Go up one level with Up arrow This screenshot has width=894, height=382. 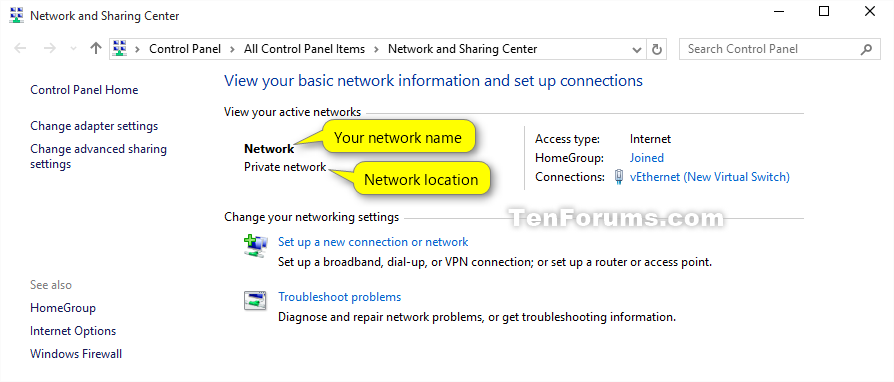pyautogui.click(x=96, y=49)
